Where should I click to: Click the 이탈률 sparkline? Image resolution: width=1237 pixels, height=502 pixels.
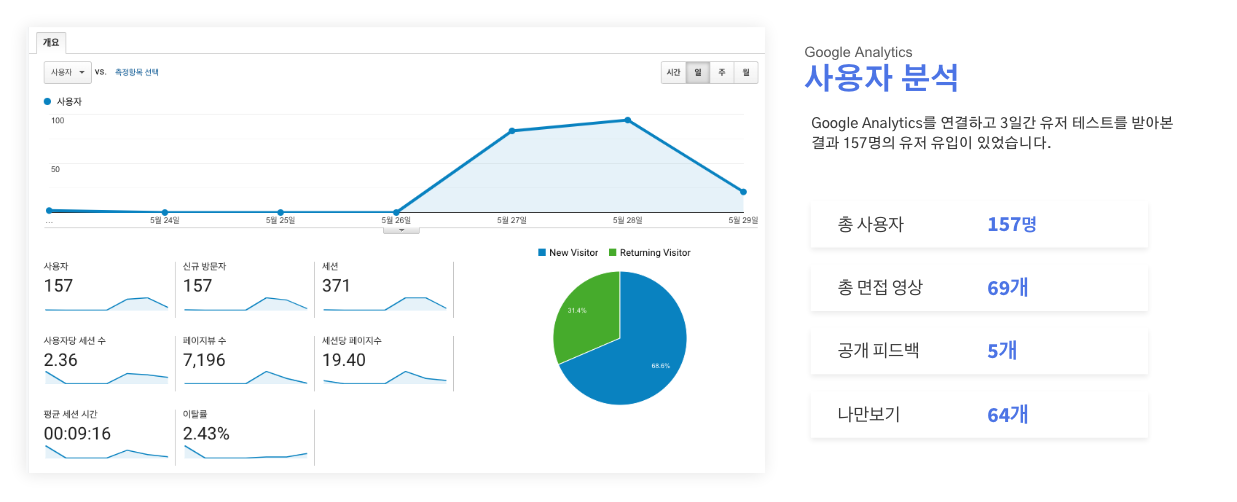tap(245, 452)
